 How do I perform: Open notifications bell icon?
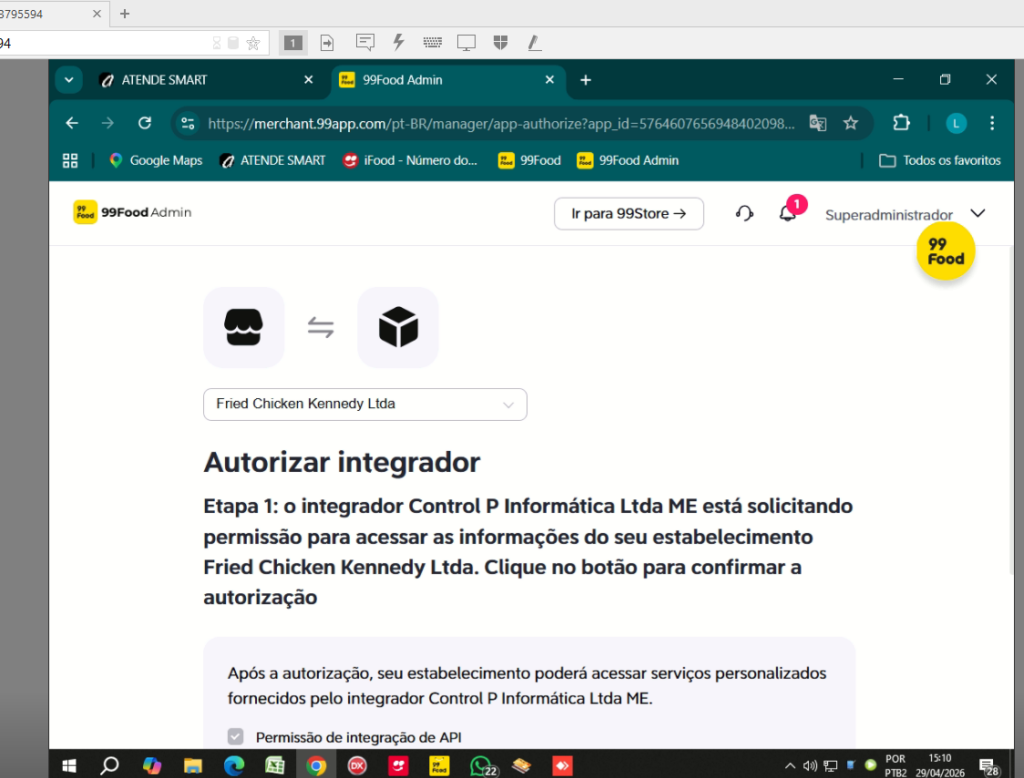[x=788, y=213]
